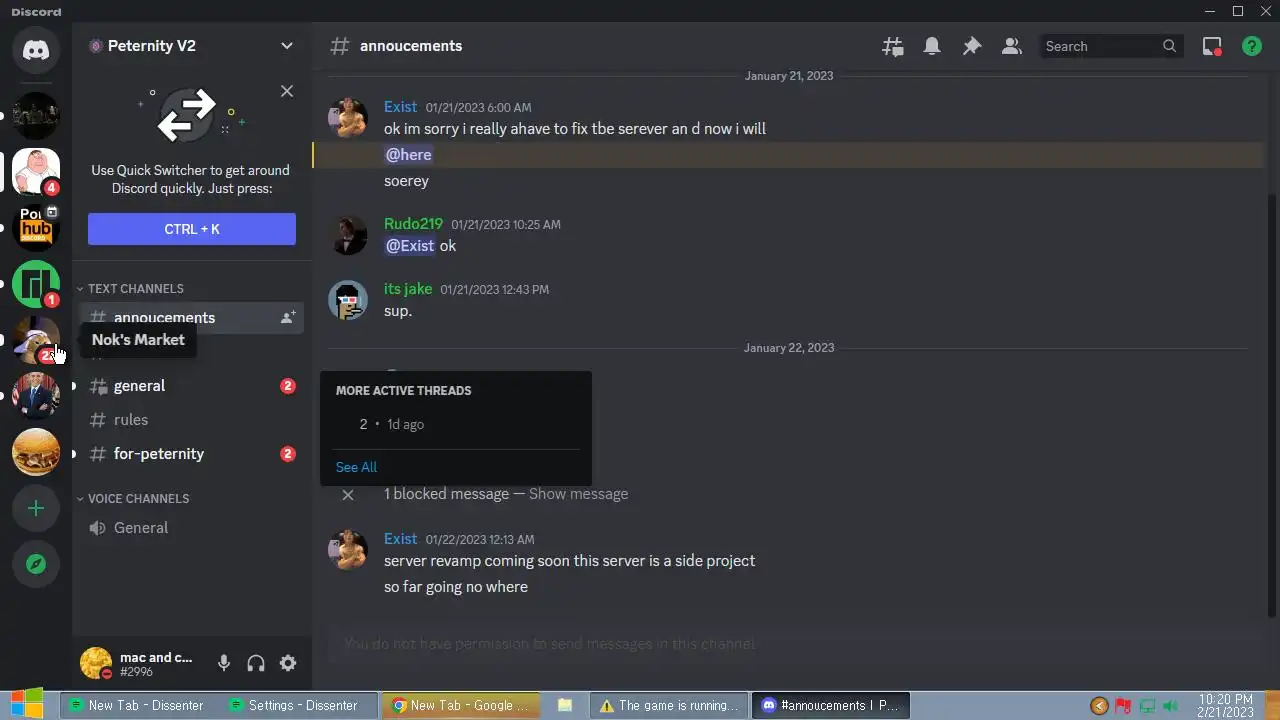Select the annoucements channel
Screen dimensions: 1280x720
click(x=190, y=317)
